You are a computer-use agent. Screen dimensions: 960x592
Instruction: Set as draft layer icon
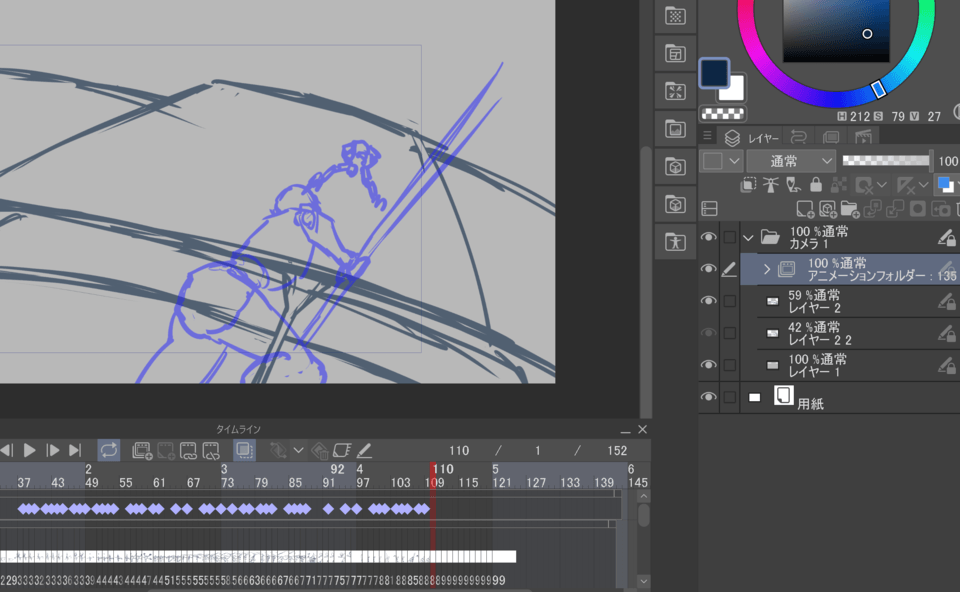793,185
